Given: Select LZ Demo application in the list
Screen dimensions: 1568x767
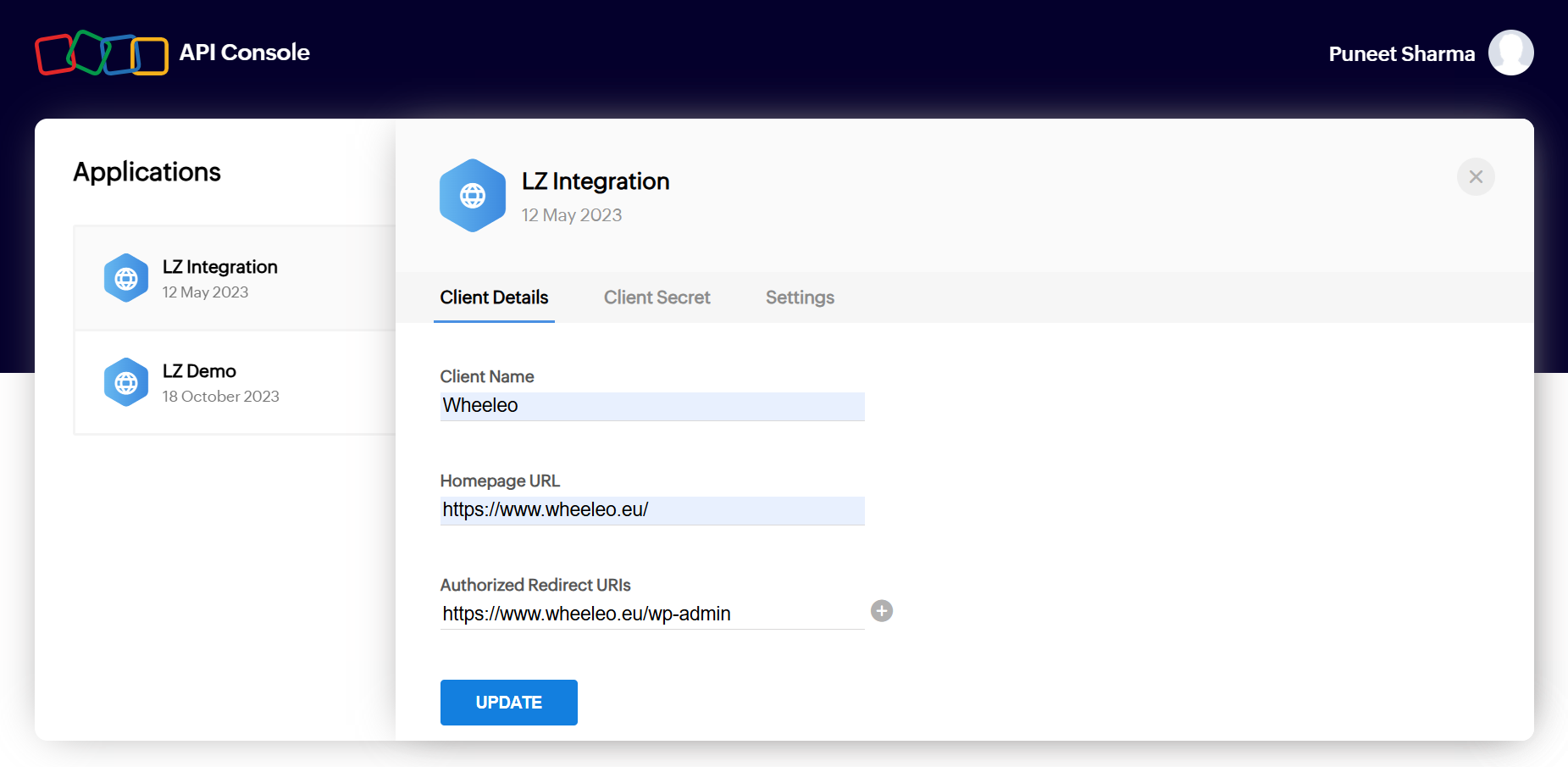Looking at the screenshot, I should pos(235,382).
